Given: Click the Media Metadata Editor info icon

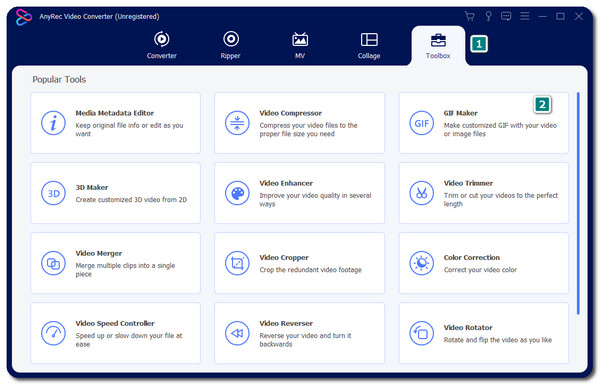Looking at the screenshot, I should pos(53,123).
